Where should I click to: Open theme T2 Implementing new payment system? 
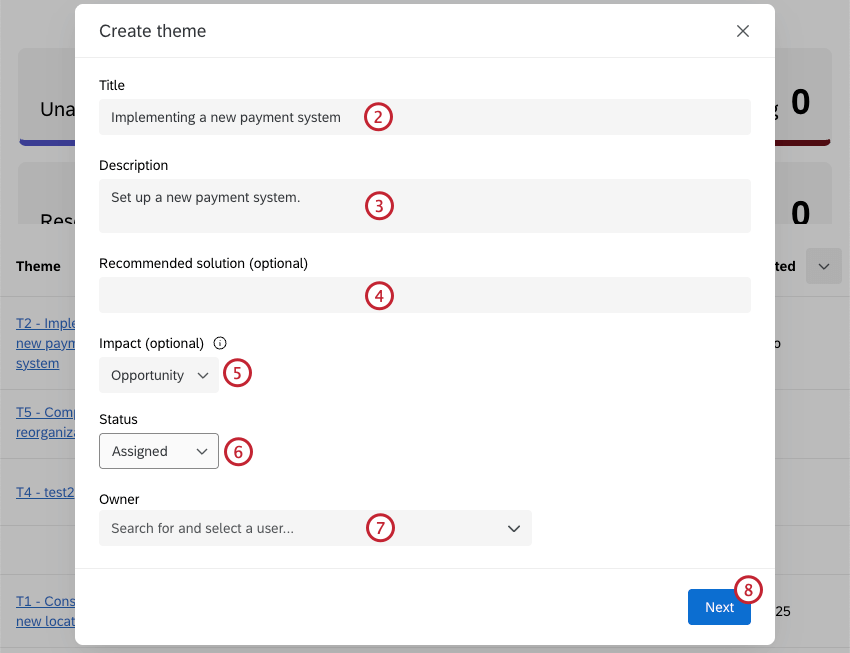pos(44,343)
